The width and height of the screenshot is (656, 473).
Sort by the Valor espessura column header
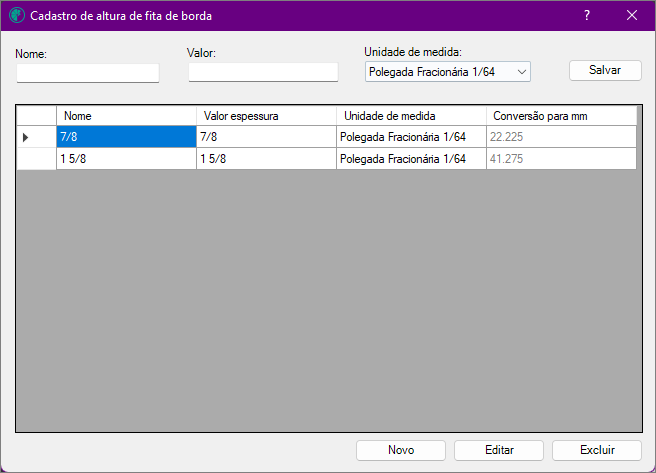pos(266,116)
